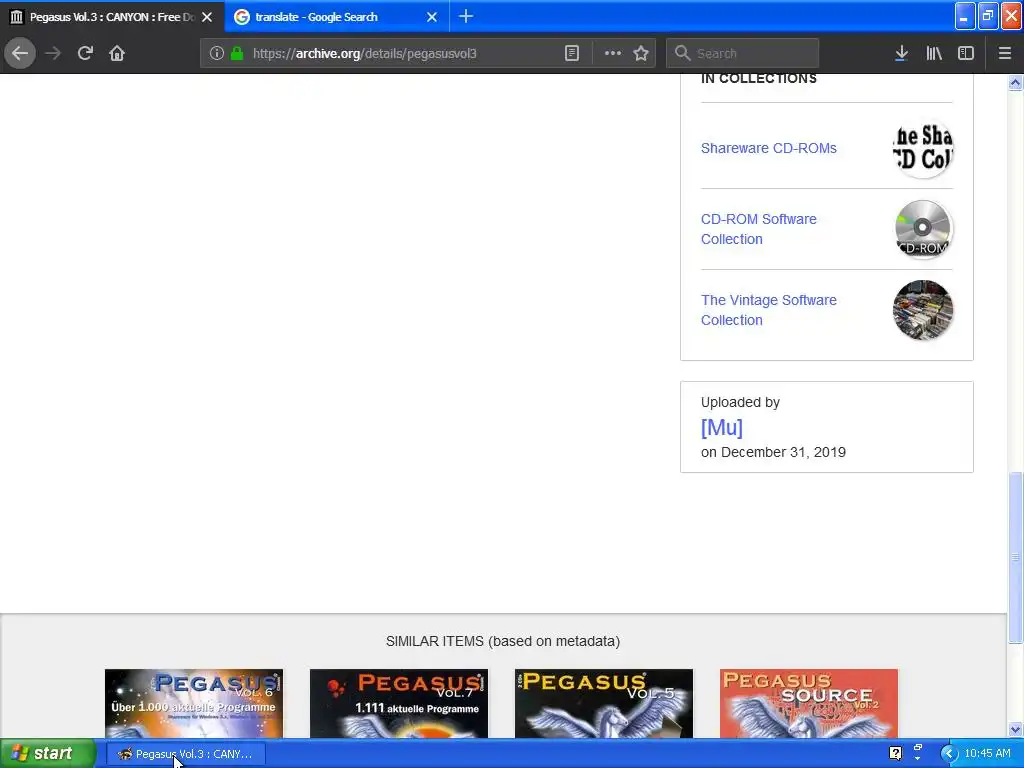Open the CD-ROM Software Collection link
Image resolution: width=1024 pixels, height=768 pixels.
(759, 229)
